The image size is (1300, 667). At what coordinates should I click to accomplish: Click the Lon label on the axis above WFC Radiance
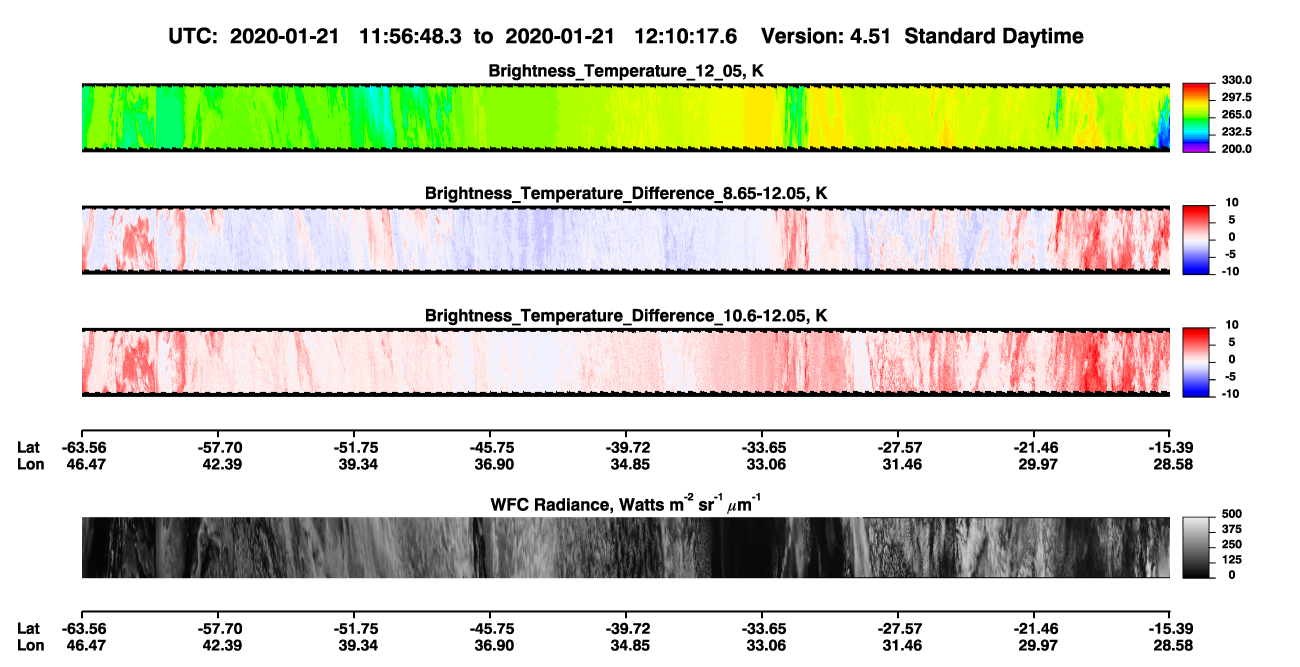(30, 464)
